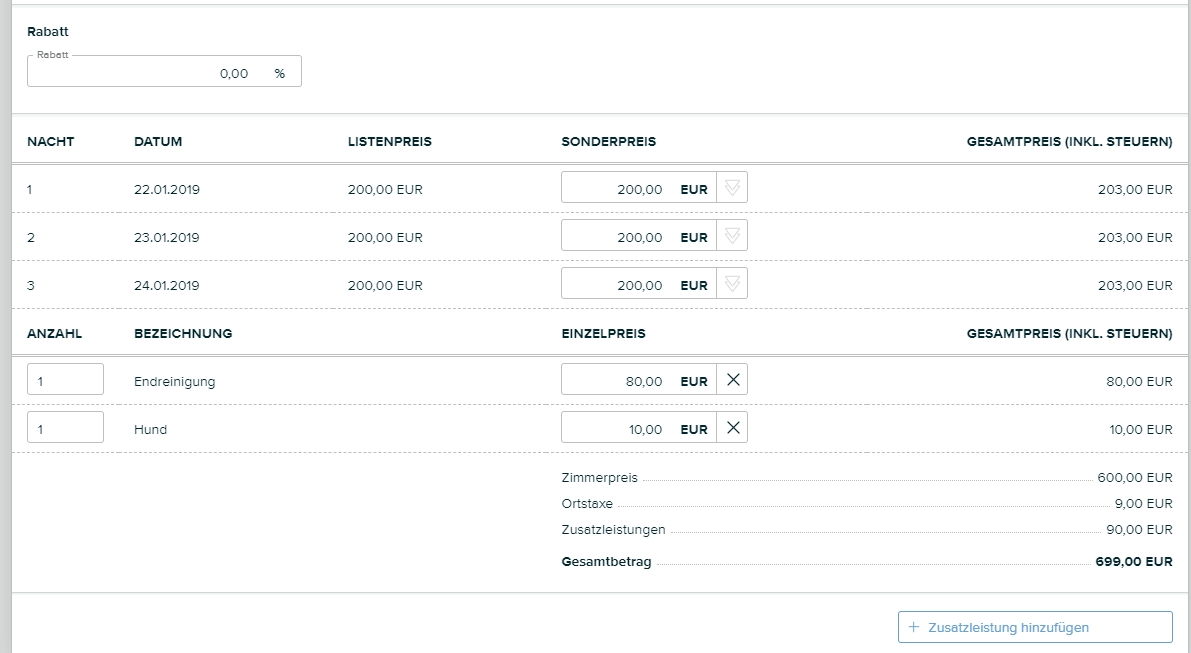Click the SONDERPREIS column header

pyautogui.click(x=608, y=142)
